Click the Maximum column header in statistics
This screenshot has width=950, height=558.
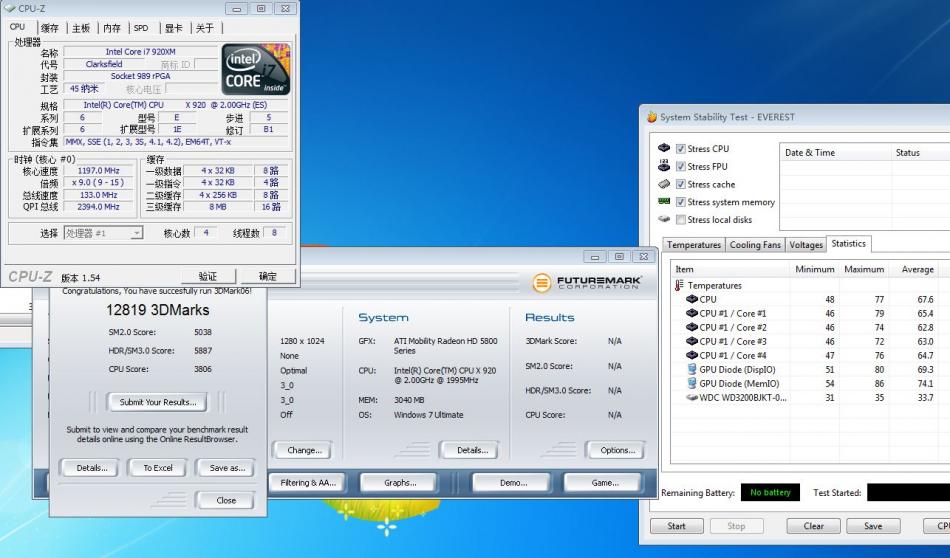[x=863, y=269]
